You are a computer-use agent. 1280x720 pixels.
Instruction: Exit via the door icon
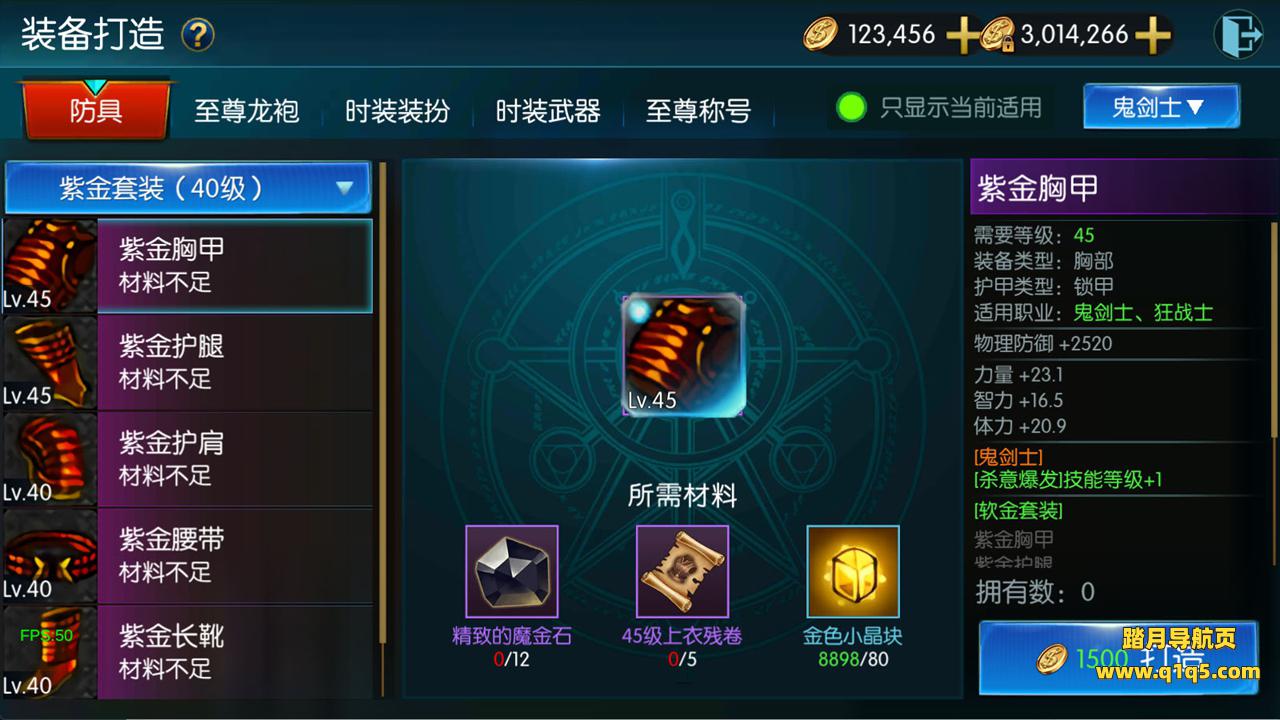[1238, 35]
